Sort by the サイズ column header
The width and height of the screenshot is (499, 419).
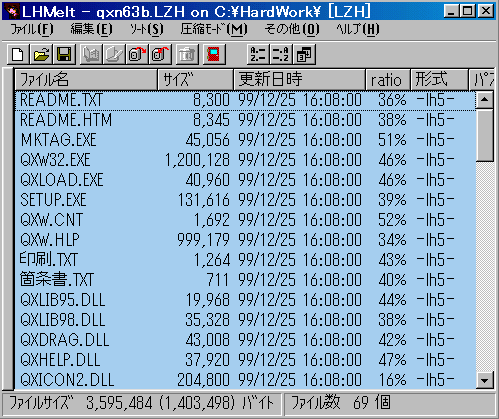click(196, 80)
